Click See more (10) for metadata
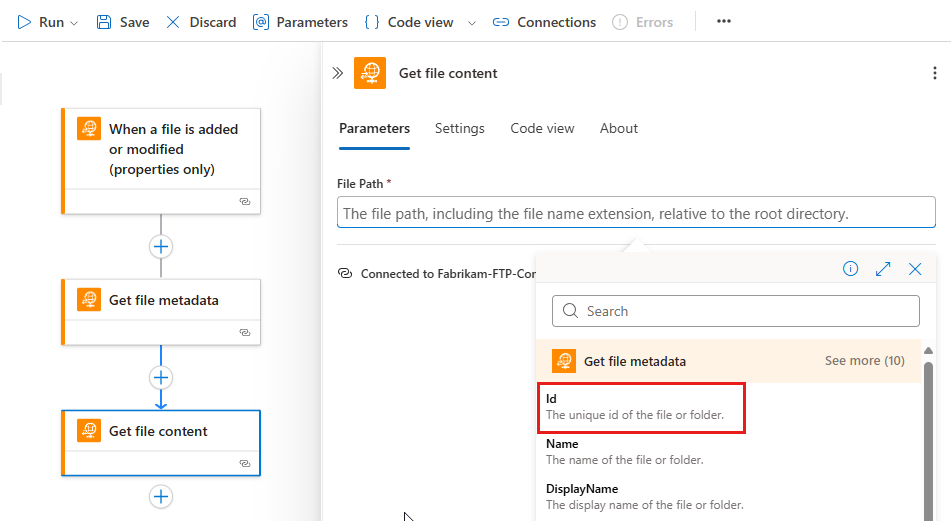The width and height of the screenshot is (951, 521). pos(864,361)
